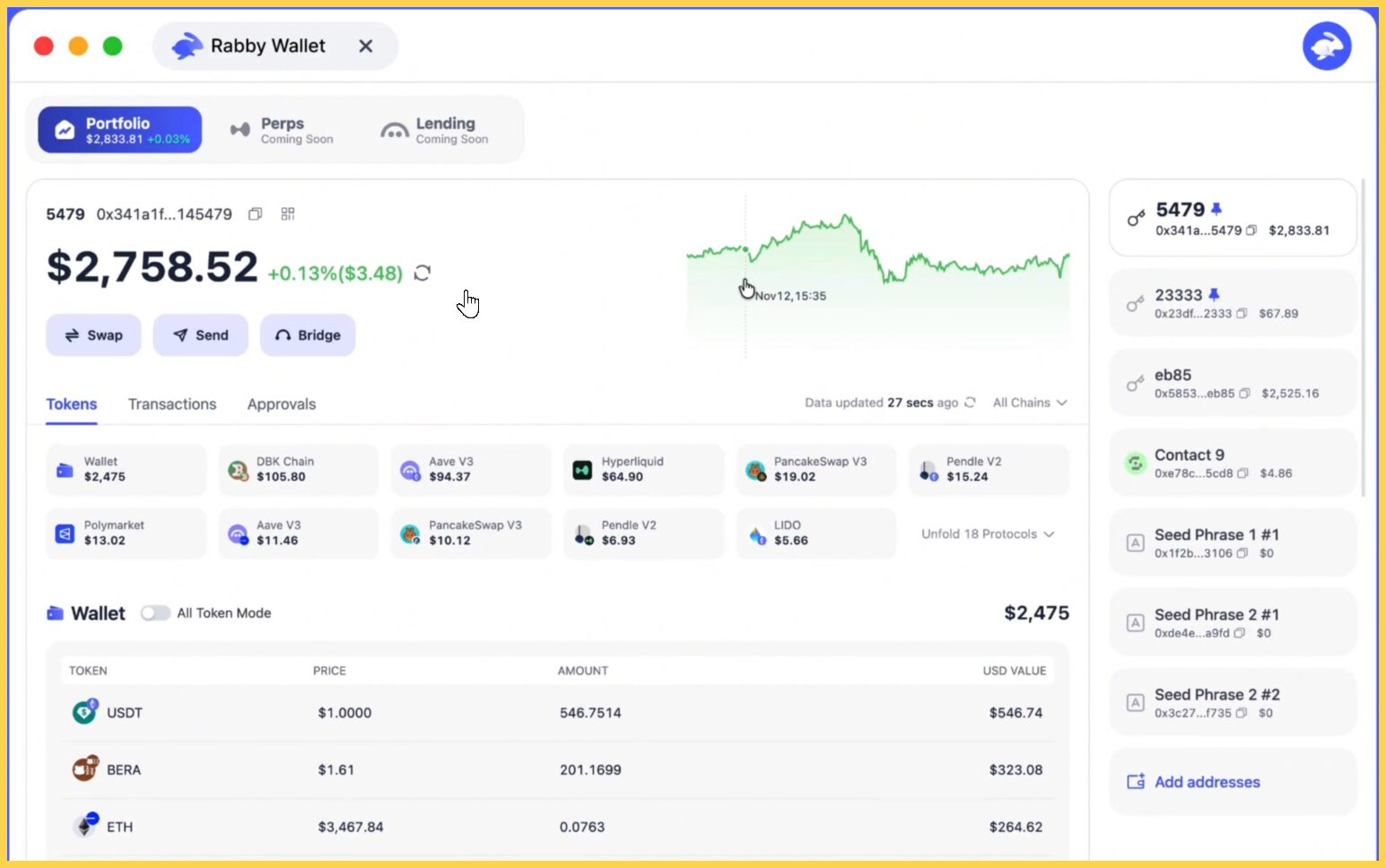This screenshot has height=868, width=1386.
Task: Select the 23333 account card
Action: (1233, 303)
